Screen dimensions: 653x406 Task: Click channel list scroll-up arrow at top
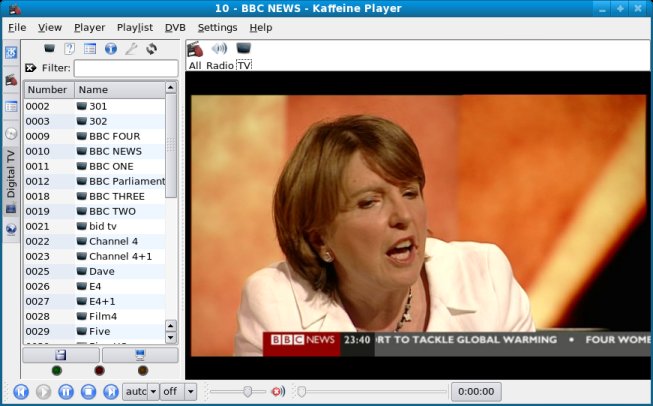171,87
